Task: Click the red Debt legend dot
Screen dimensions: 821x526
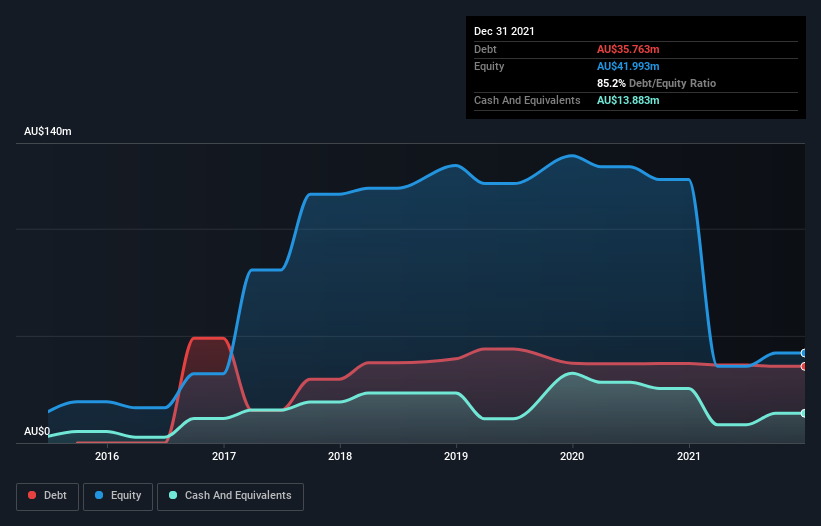Action: pyautogui.click(x=32, y=495)
